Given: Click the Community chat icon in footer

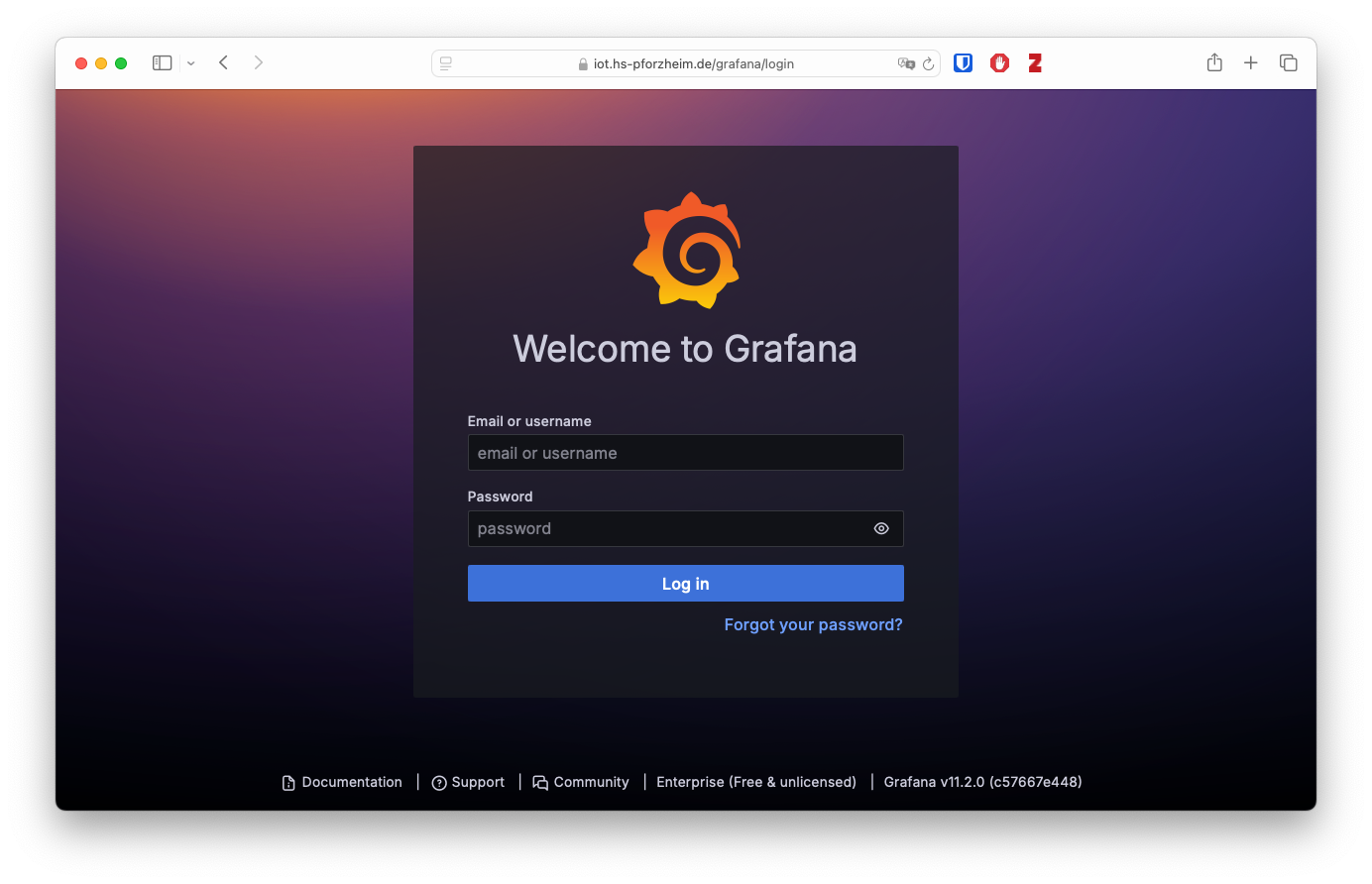Looking at the screenshot, I should (x=539, y=782).
